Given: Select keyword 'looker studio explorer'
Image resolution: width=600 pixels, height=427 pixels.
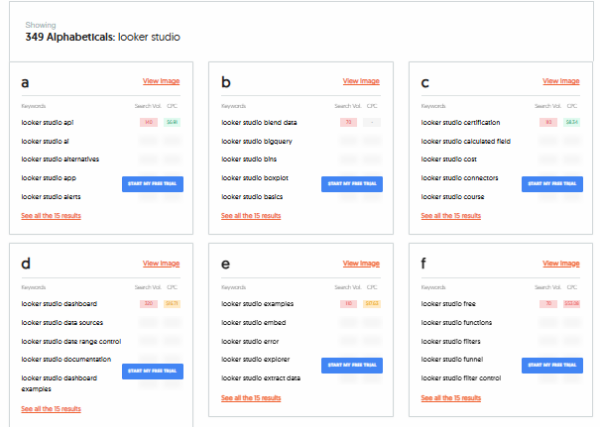Looking at the screenshot, I should point(255,359).
